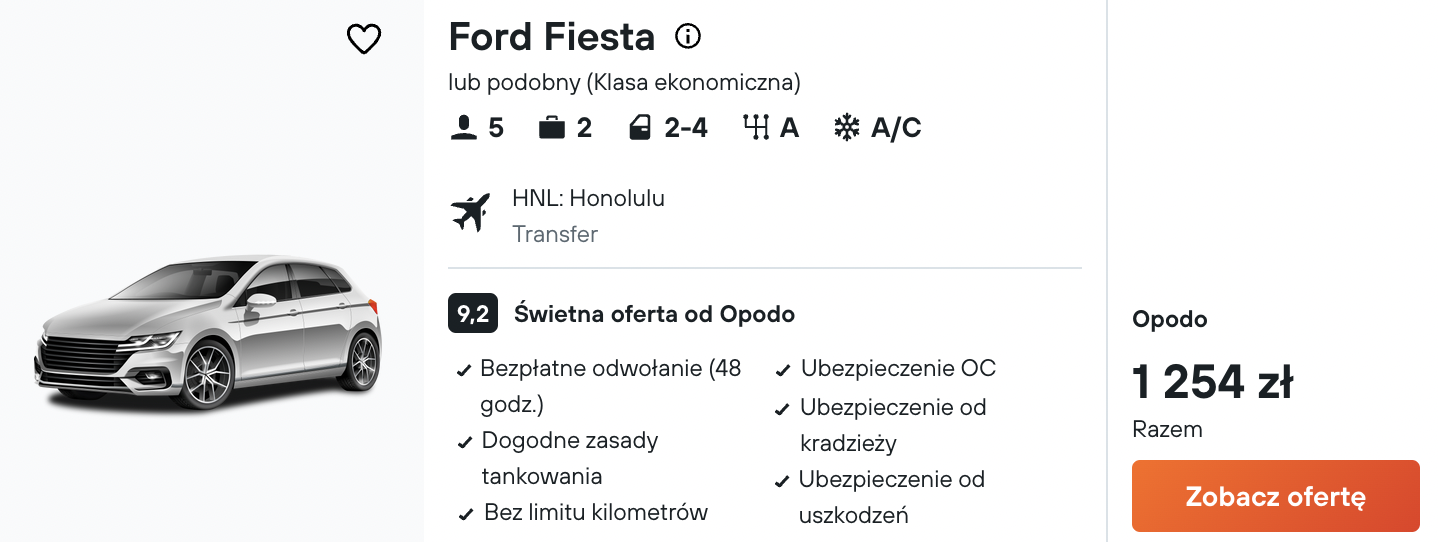Click the airplane pickup location icon
Viewport: 1438px width, 542px height.
click(x=470, y=212)
